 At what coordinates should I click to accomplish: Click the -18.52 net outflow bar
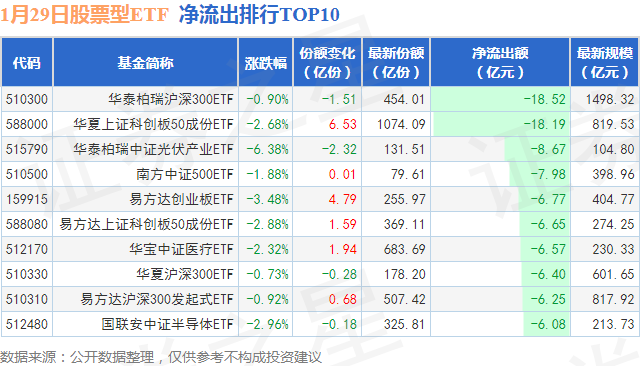[x=500, y=99]
